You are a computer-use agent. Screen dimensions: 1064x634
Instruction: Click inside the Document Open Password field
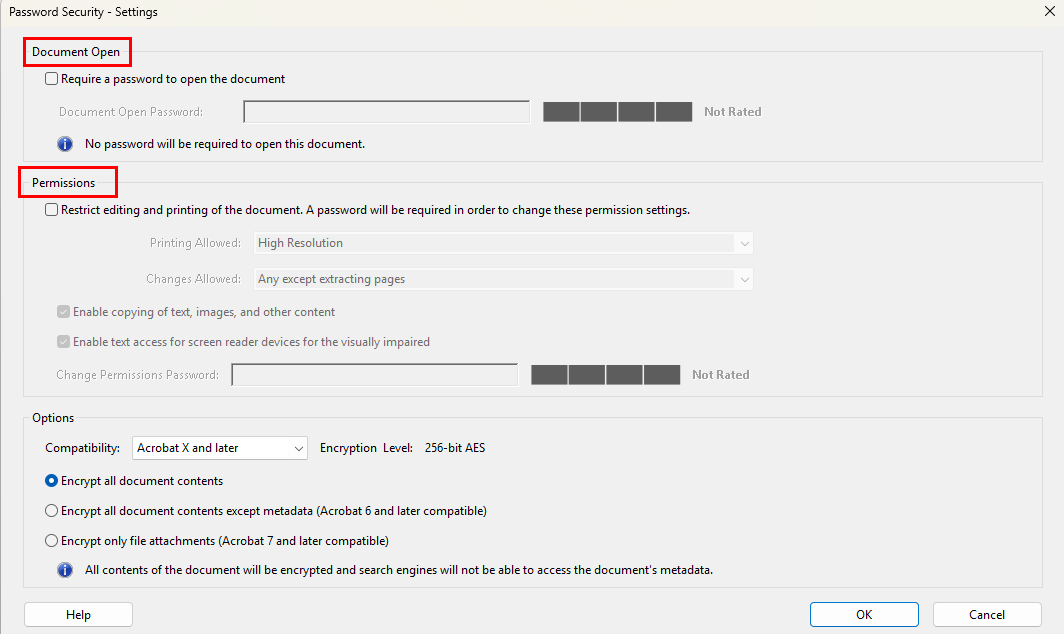pyautogui.click(x=385, y=111)
